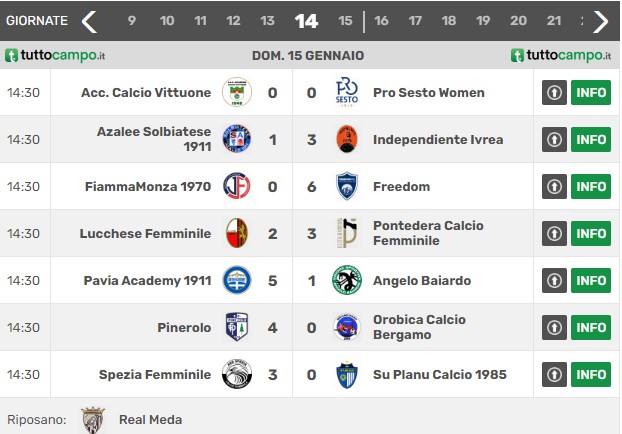Viewport: 622px width, 434px height.
Task: Click the Angelo Baiardo green round logo
Action: click(x=347, y=280)
